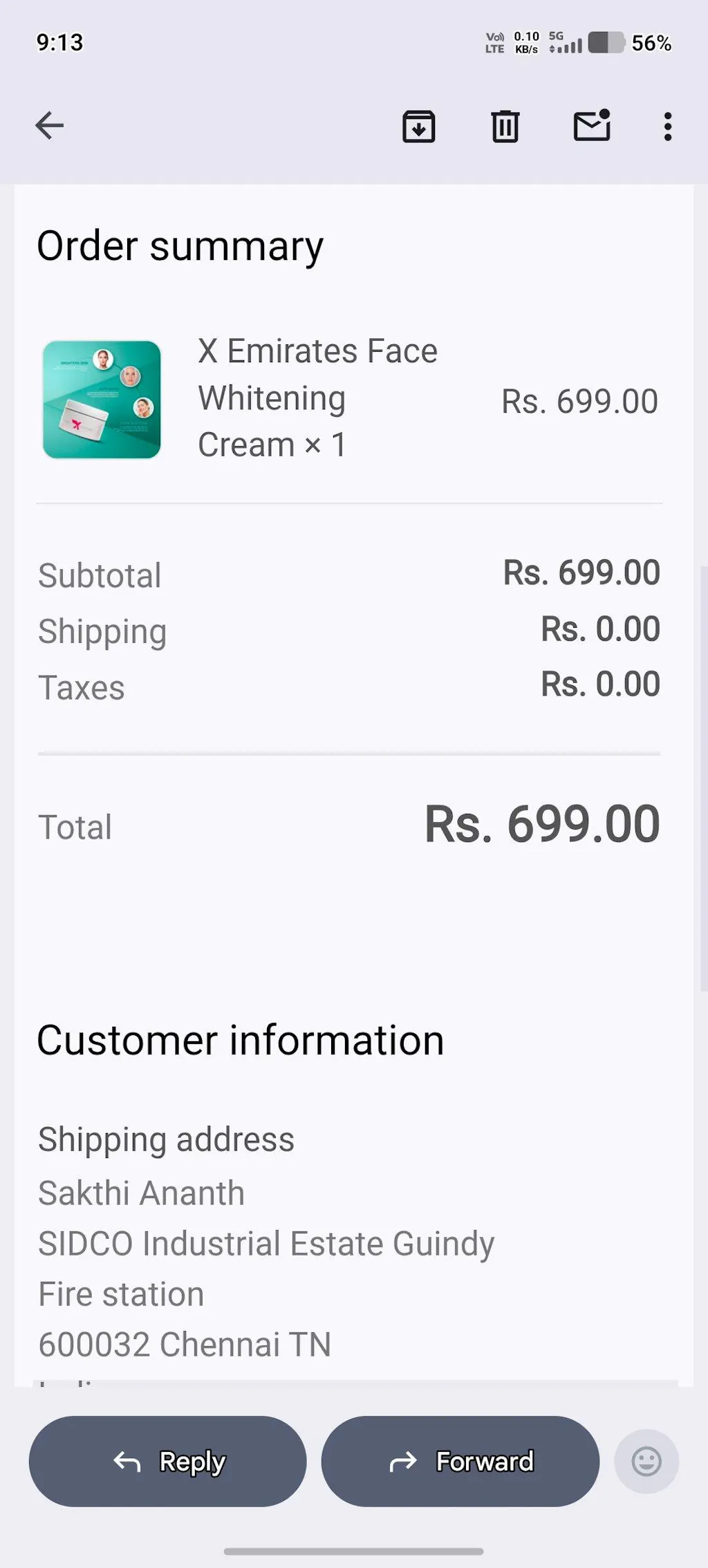Open the three-dot overflow menu
Viewport: 708px width, 1568px height.
667,127
